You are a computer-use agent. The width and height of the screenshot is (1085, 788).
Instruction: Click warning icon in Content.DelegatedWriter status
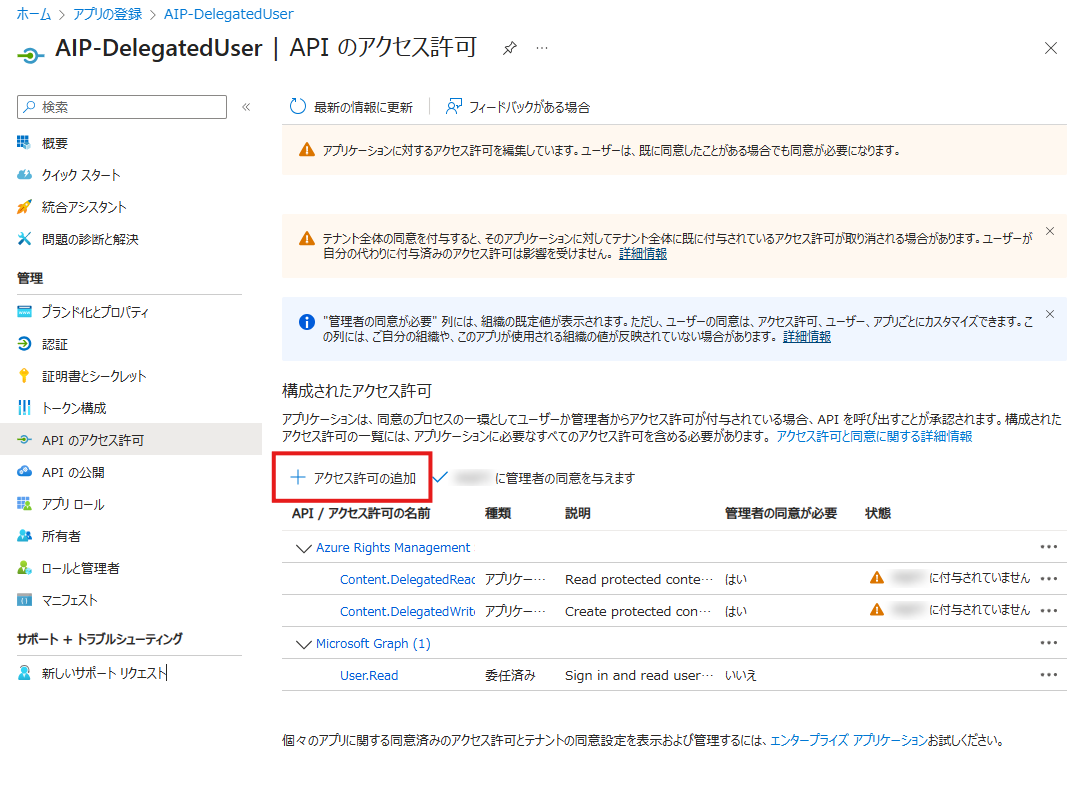(877, 610)
